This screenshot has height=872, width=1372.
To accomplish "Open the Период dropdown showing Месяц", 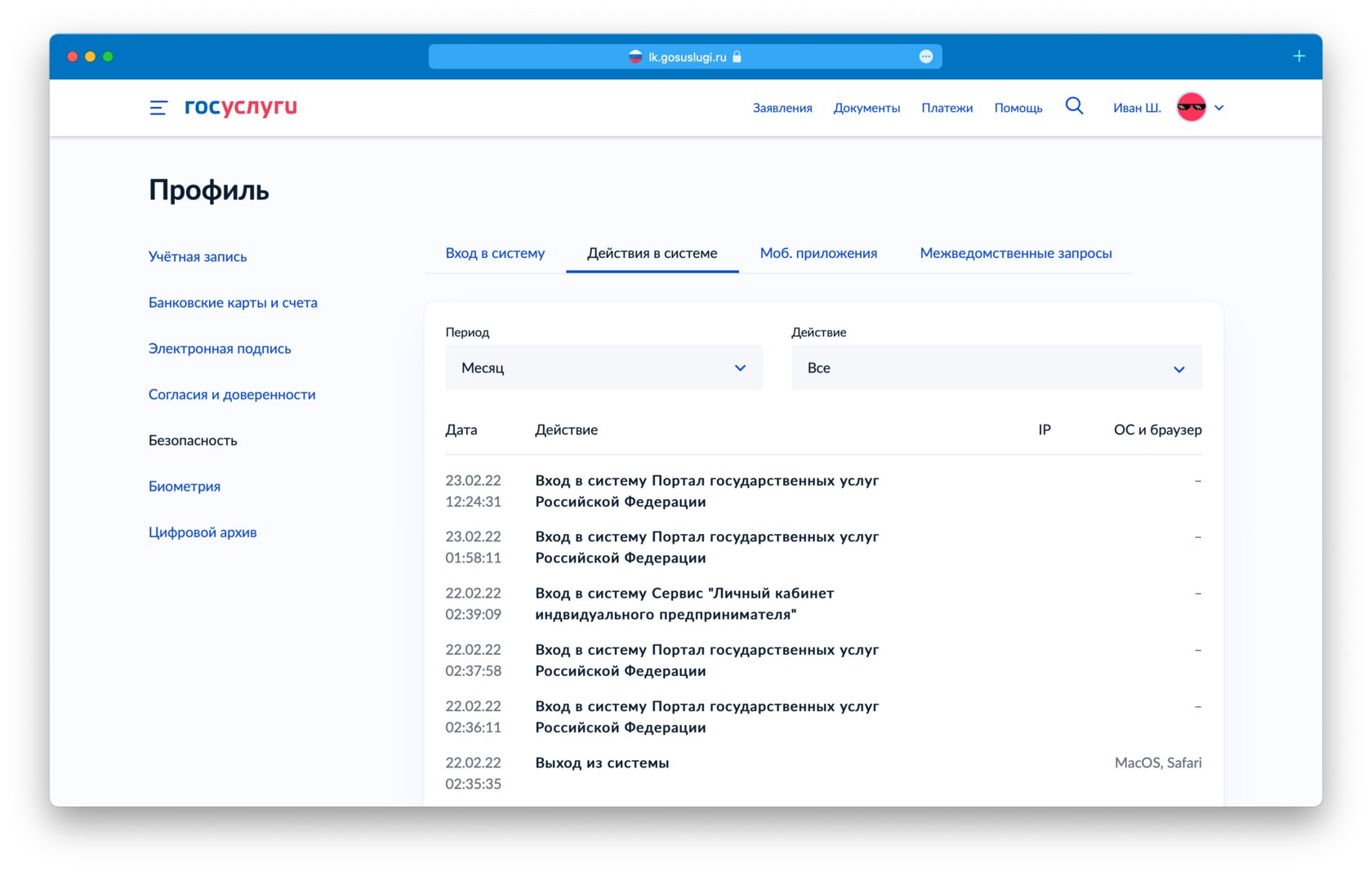I will [x=604, y=367].
